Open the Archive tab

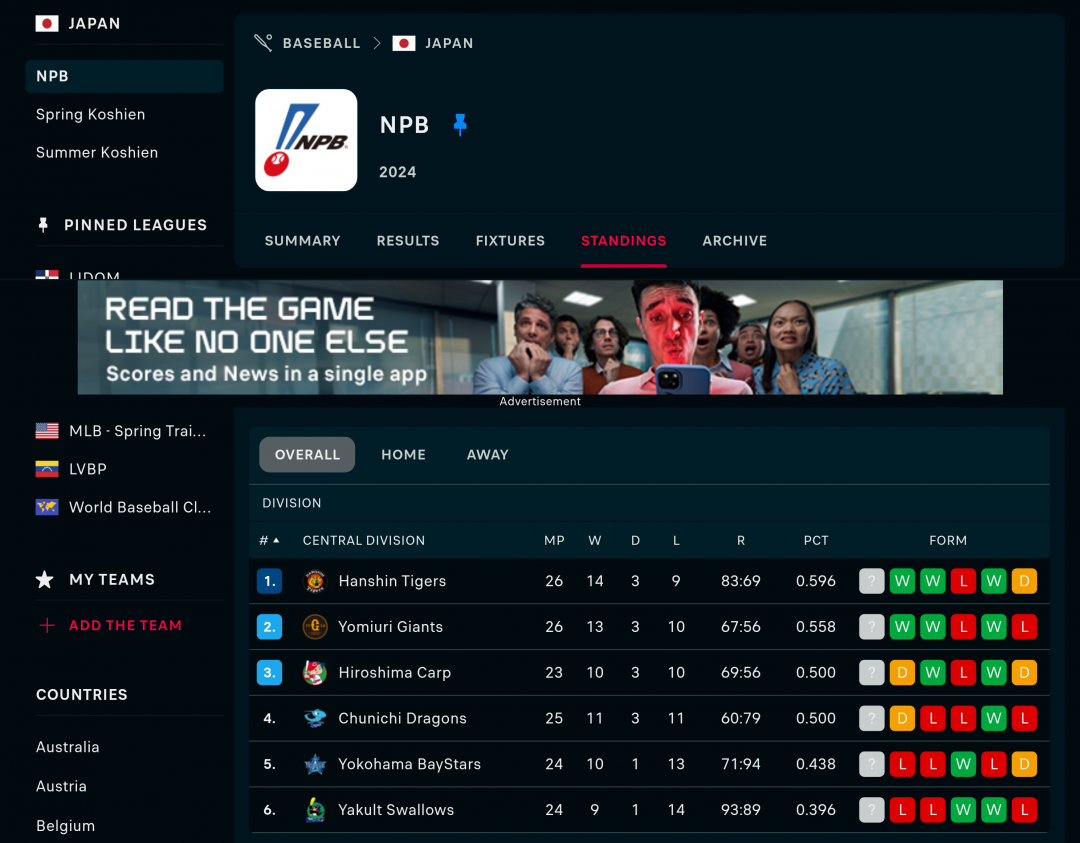pyautogui.click(x=734, y=240)
